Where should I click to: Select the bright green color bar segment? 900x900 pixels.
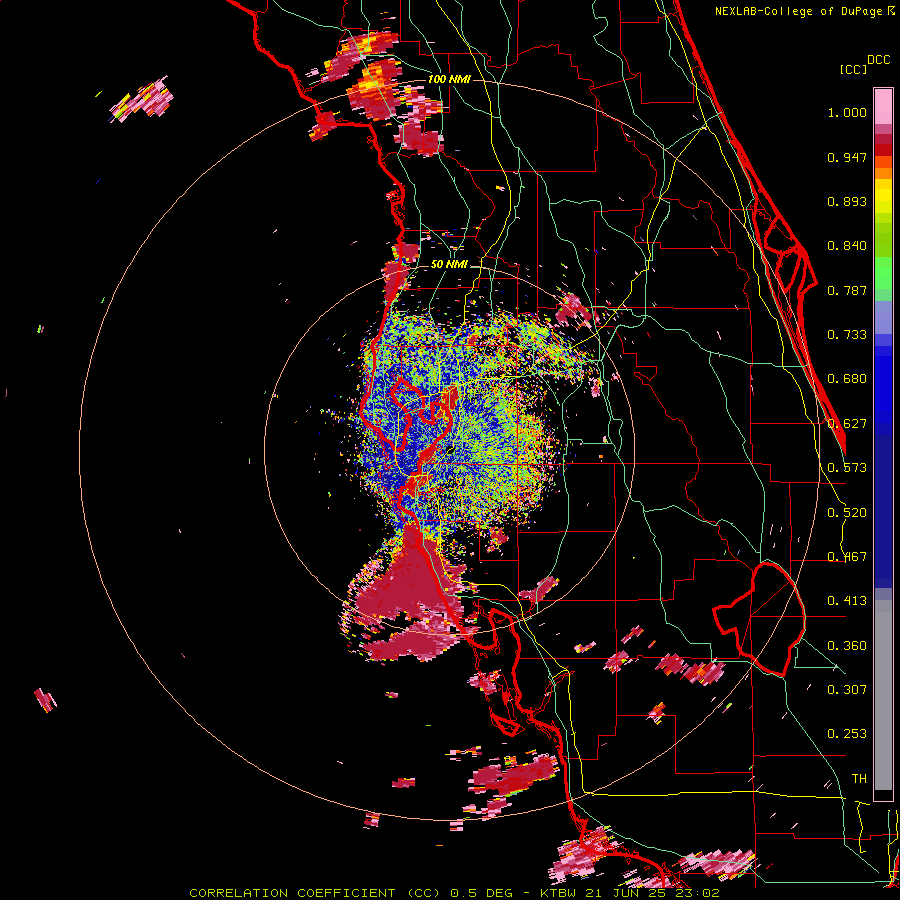(x=883, y=272)
